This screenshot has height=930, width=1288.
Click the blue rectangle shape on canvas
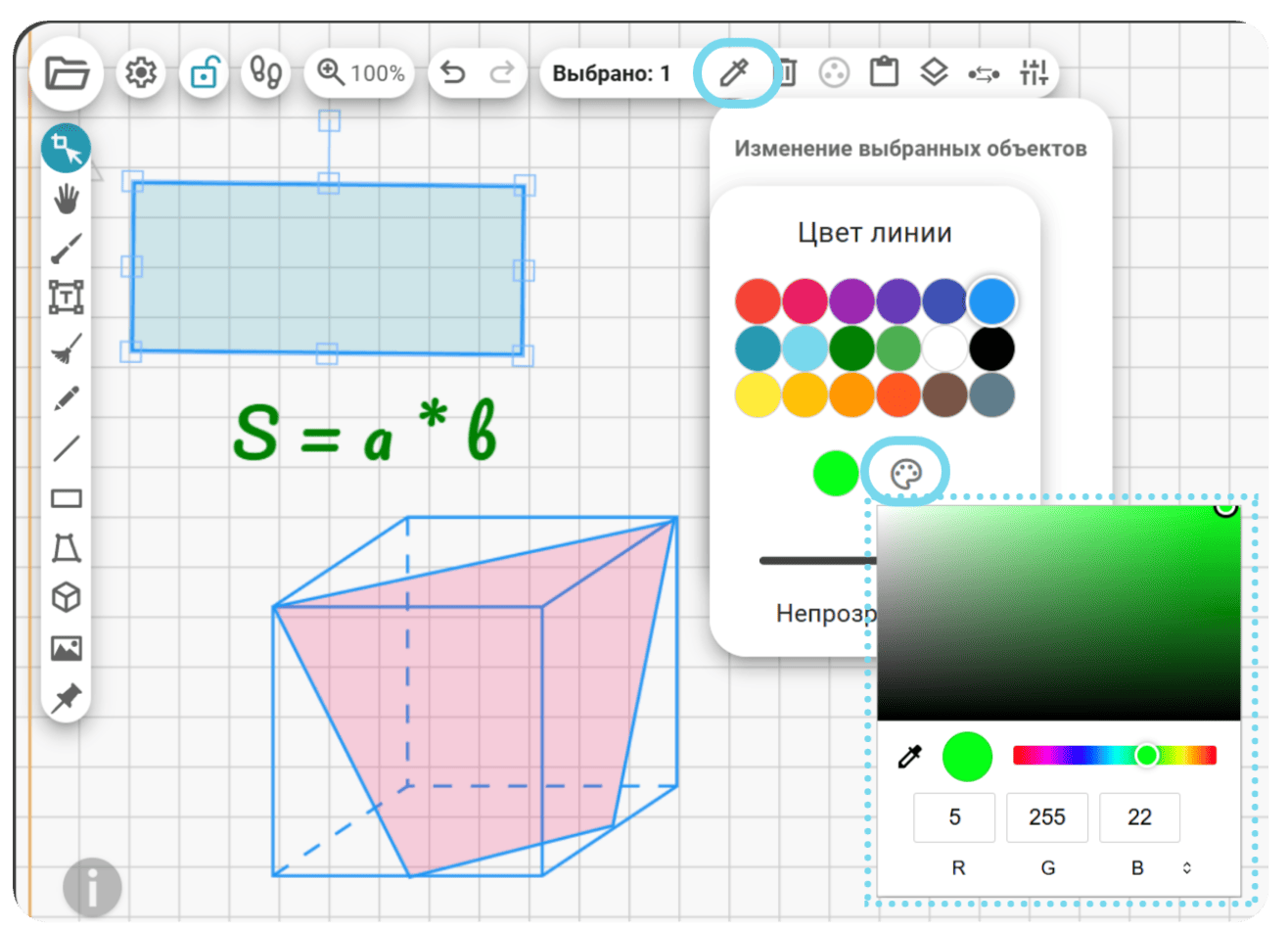(328, 267)
